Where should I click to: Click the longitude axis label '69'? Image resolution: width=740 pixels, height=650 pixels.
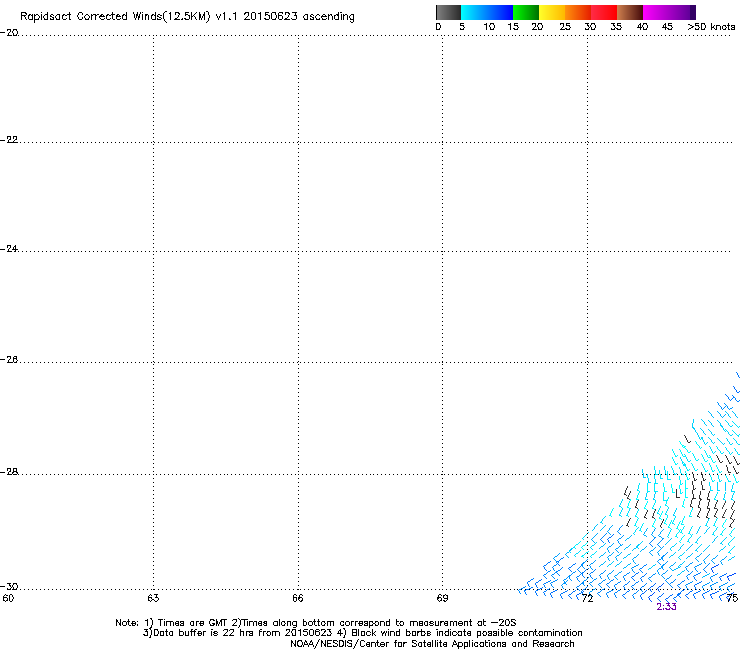point(442,598)
